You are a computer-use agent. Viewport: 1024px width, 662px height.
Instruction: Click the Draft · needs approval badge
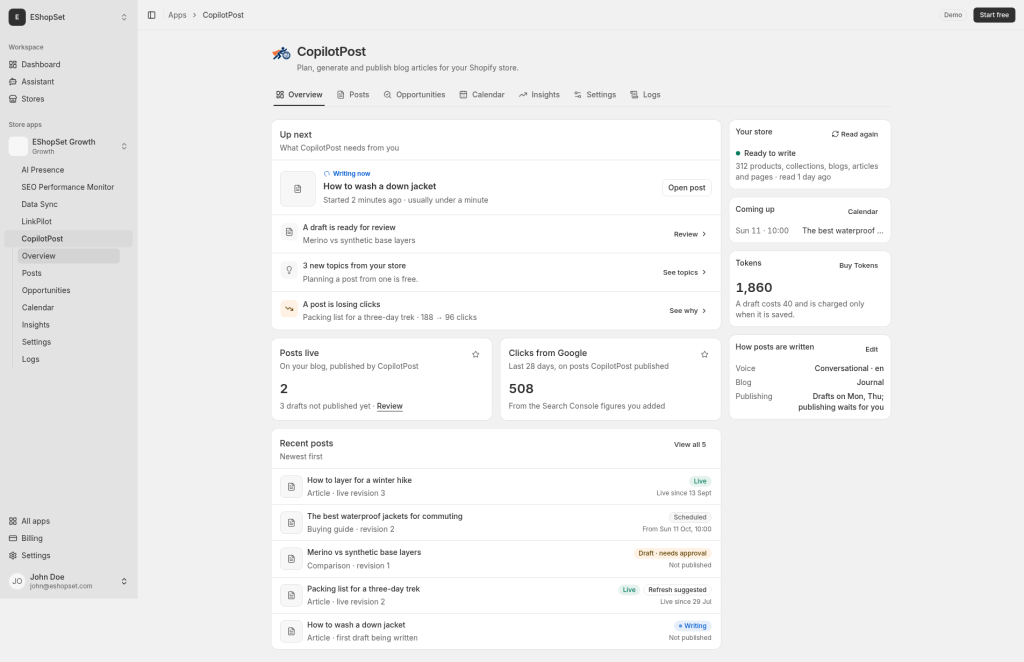[672, 554]
